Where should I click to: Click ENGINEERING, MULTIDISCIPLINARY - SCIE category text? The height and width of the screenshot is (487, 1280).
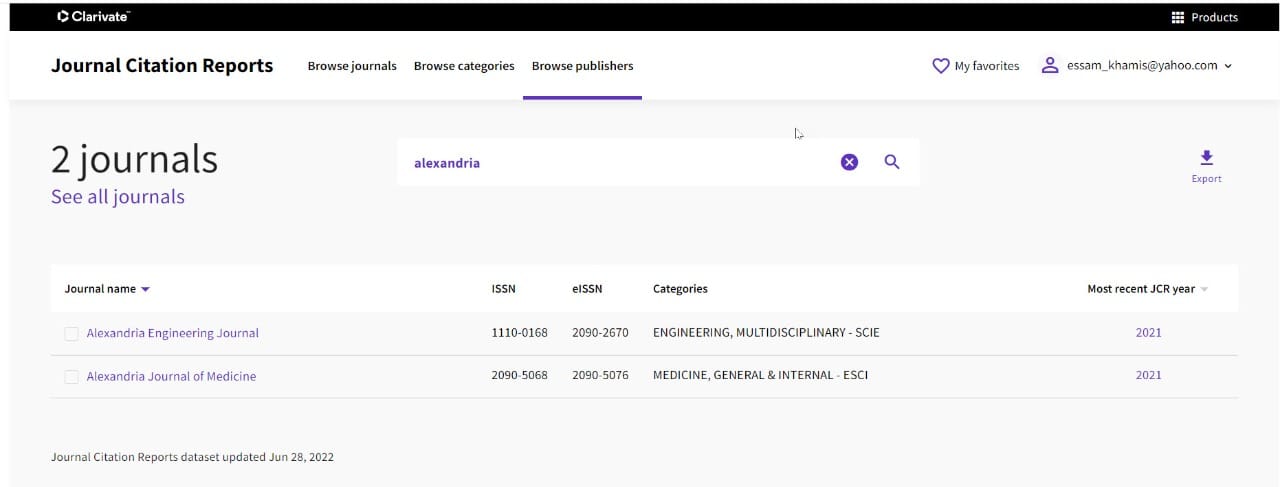pos(766,333)
